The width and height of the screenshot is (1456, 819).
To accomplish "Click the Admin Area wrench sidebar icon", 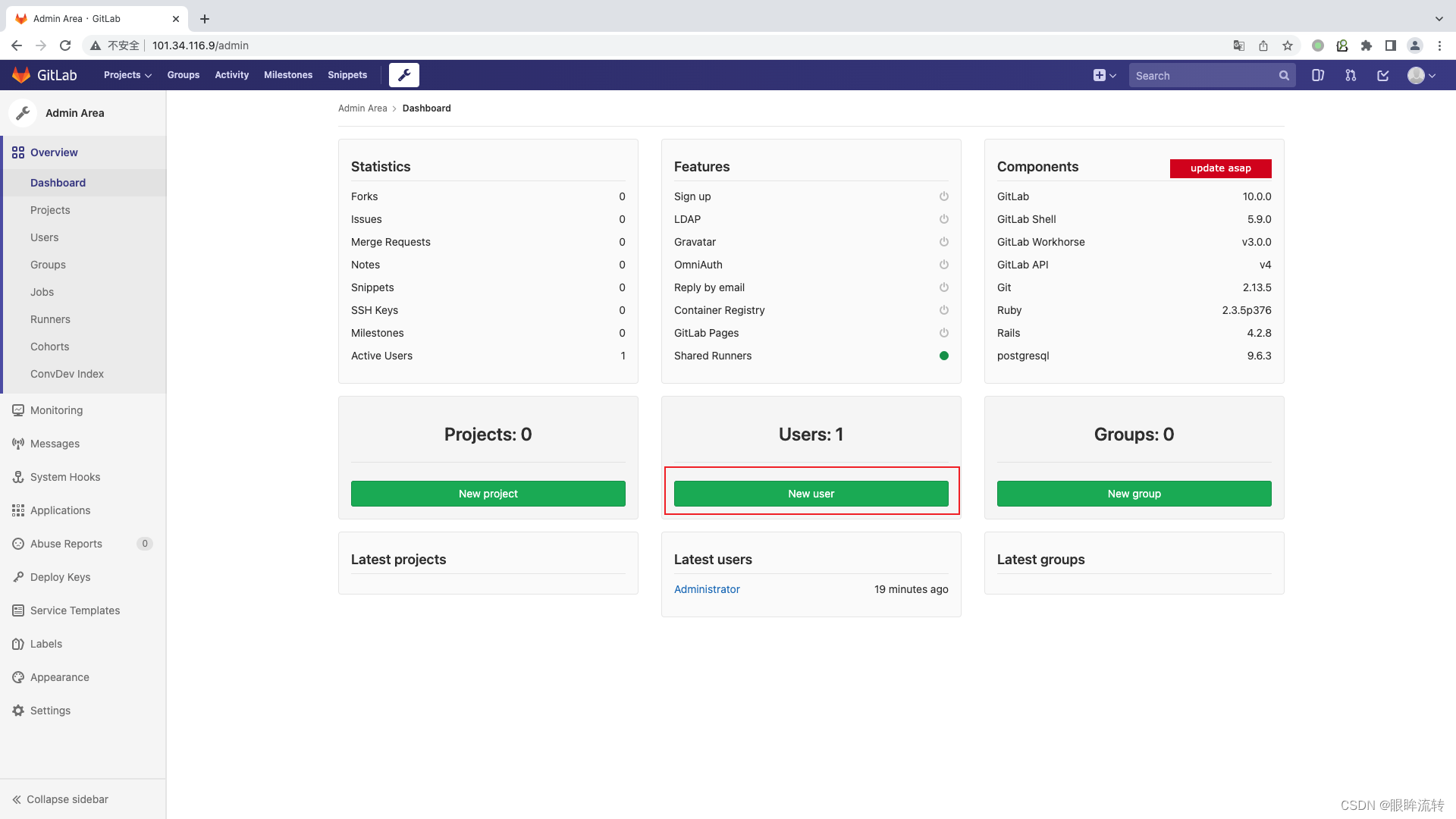I will [x=23, y=113].
